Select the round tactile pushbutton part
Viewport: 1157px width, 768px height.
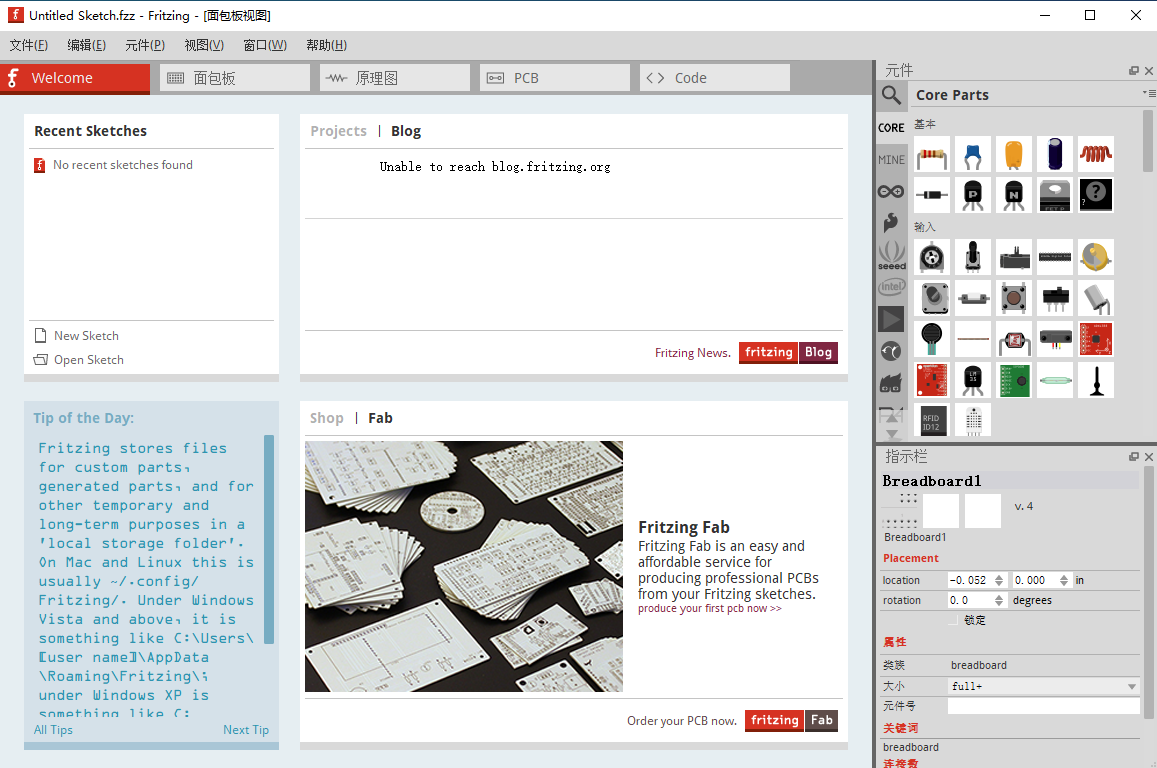(x=1014, y=298)
